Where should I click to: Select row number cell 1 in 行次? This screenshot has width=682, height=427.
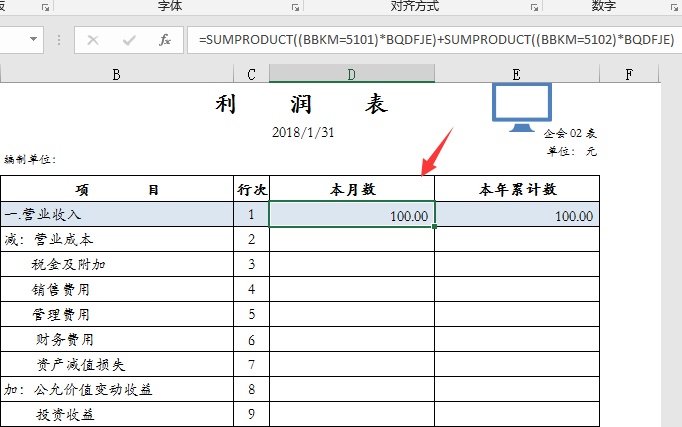click(x=251, y=214)
